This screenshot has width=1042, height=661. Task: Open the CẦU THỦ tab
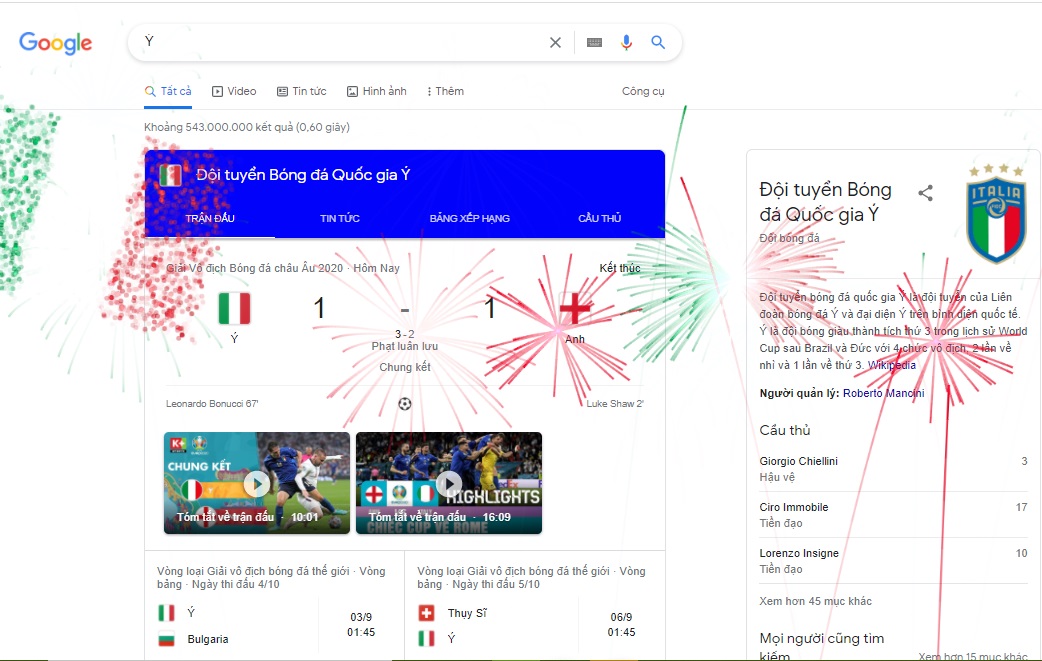[599, 218]
